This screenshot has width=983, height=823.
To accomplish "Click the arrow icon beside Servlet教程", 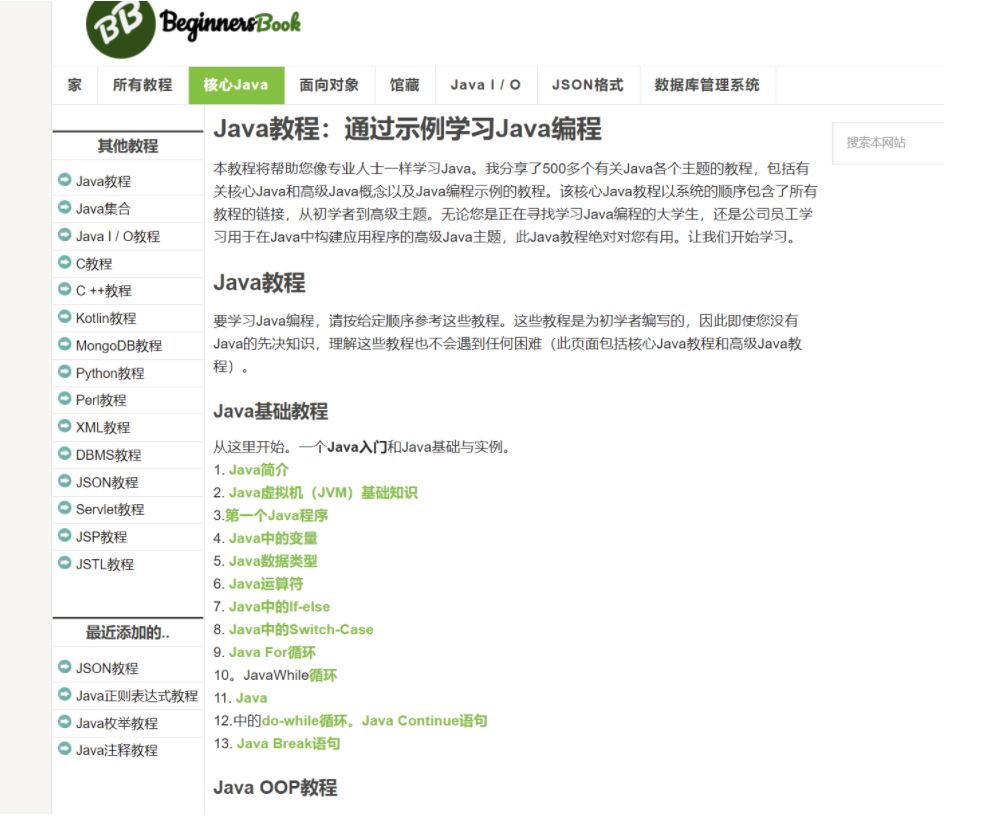I will (65, 508).
